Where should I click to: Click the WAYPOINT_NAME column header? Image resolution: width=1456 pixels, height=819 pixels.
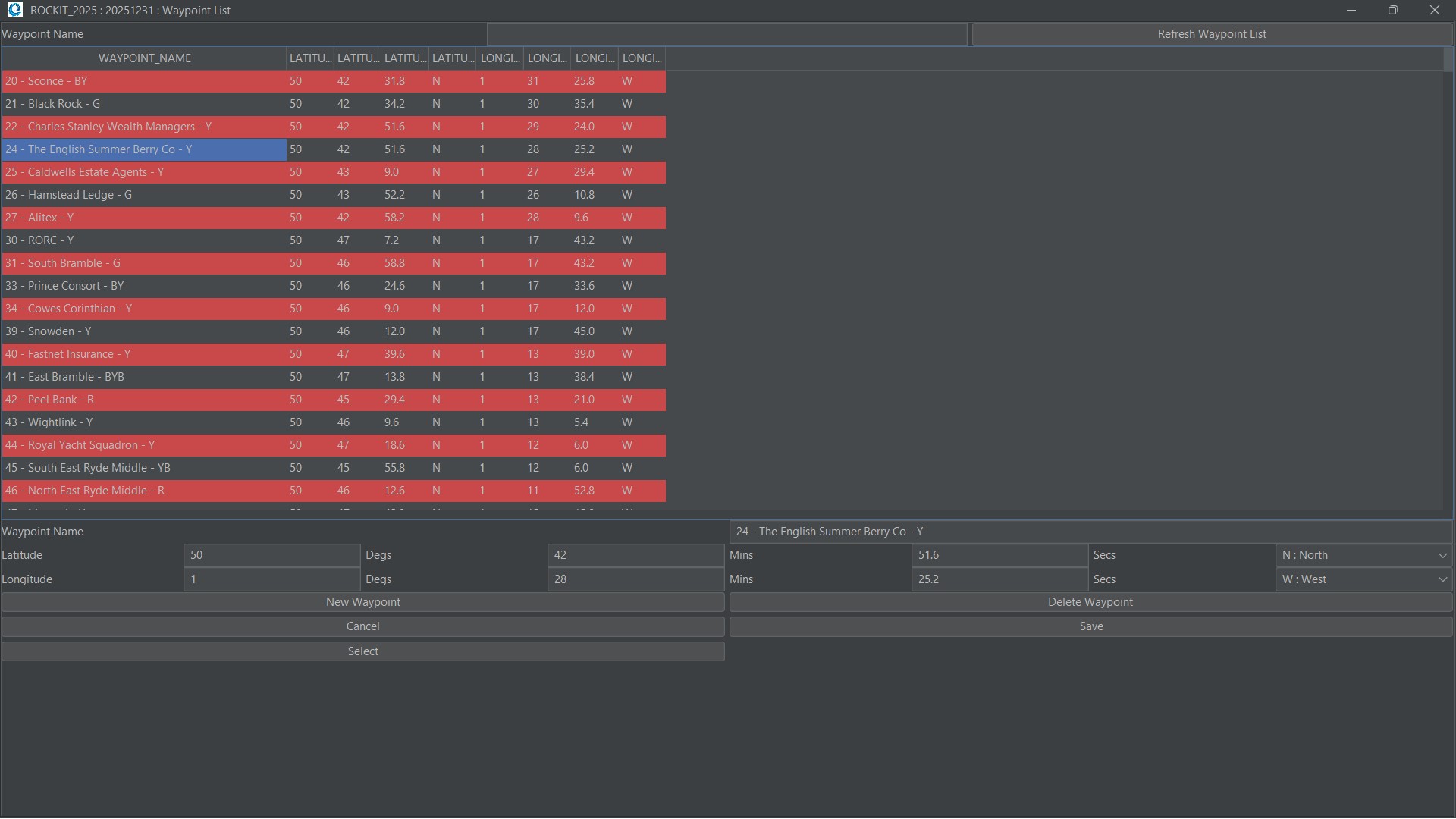point(144,58)
